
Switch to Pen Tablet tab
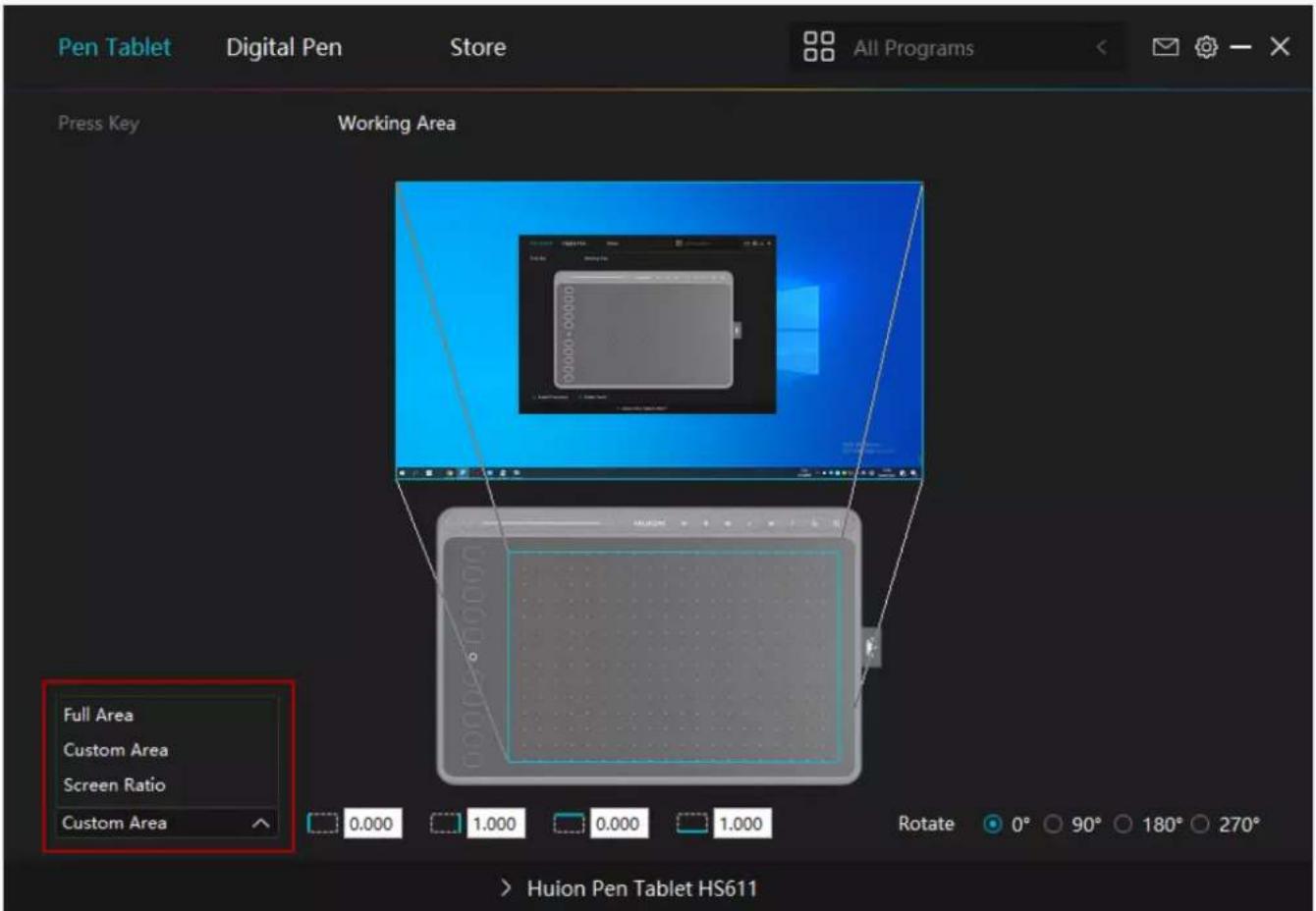(115, 47)
